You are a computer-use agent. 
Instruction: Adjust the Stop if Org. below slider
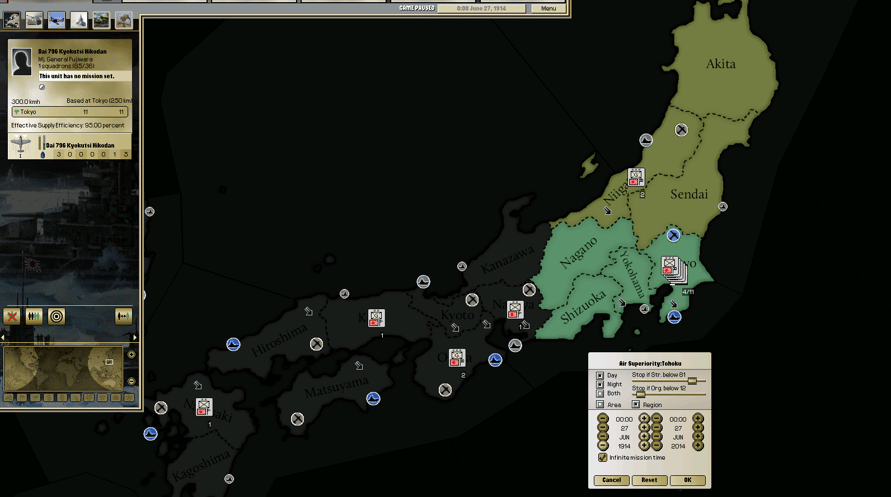click(640, 394)
